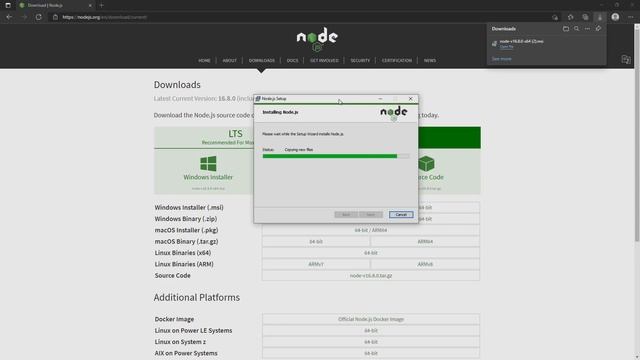Switch to the LTS release tab
Viewport: 640px width, 360px height.
235,137
